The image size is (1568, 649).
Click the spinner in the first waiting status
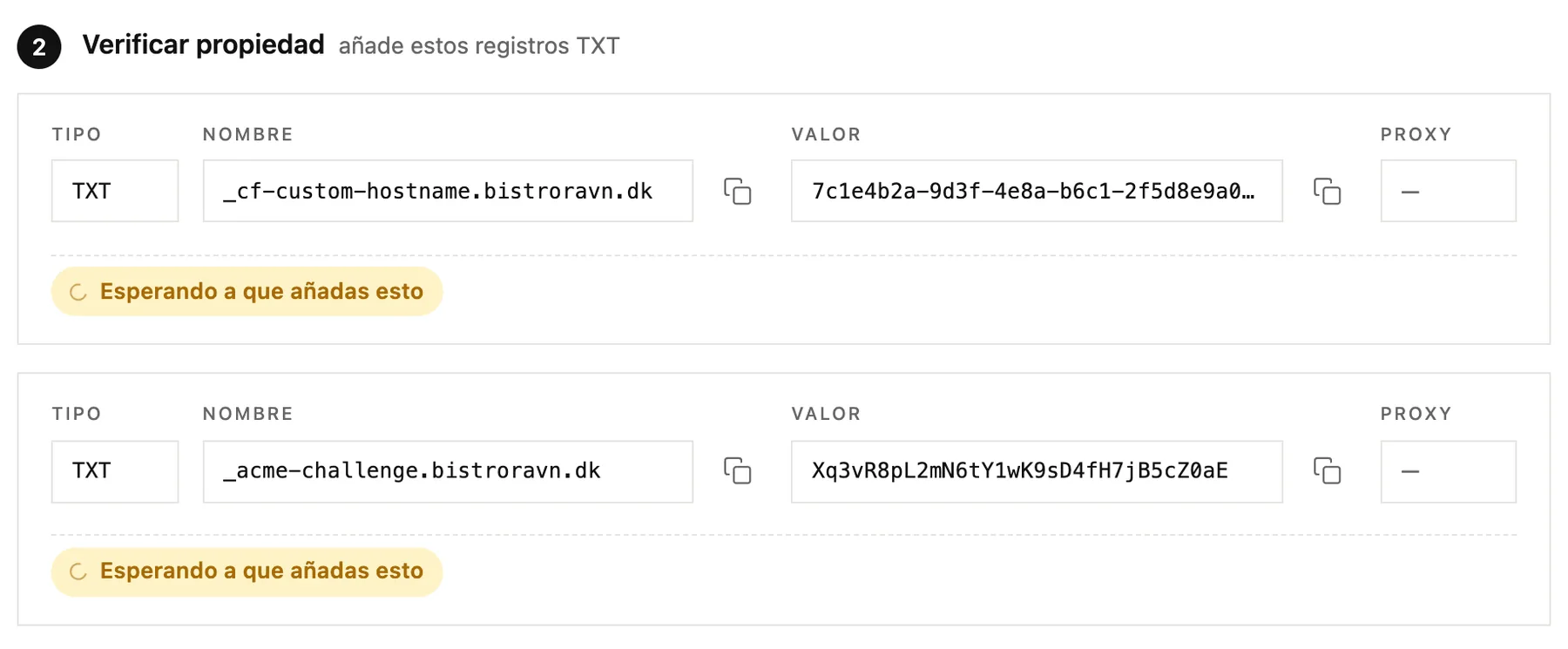pos(78,292)
